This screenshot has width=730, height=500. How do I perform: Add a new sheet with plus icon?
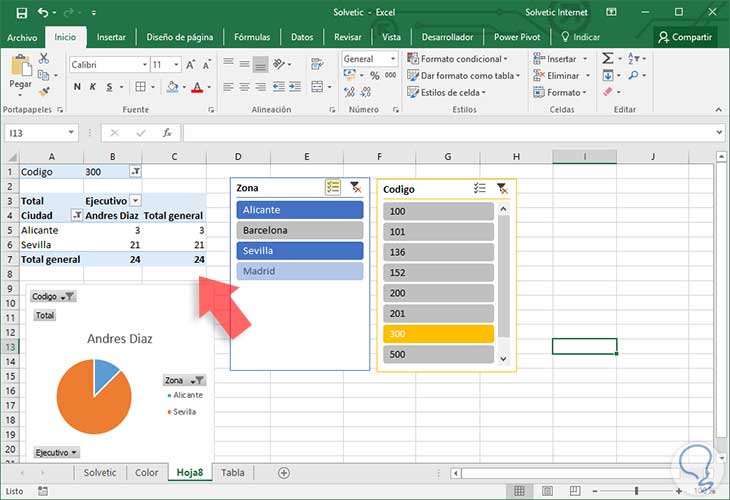tap(284, 473)
